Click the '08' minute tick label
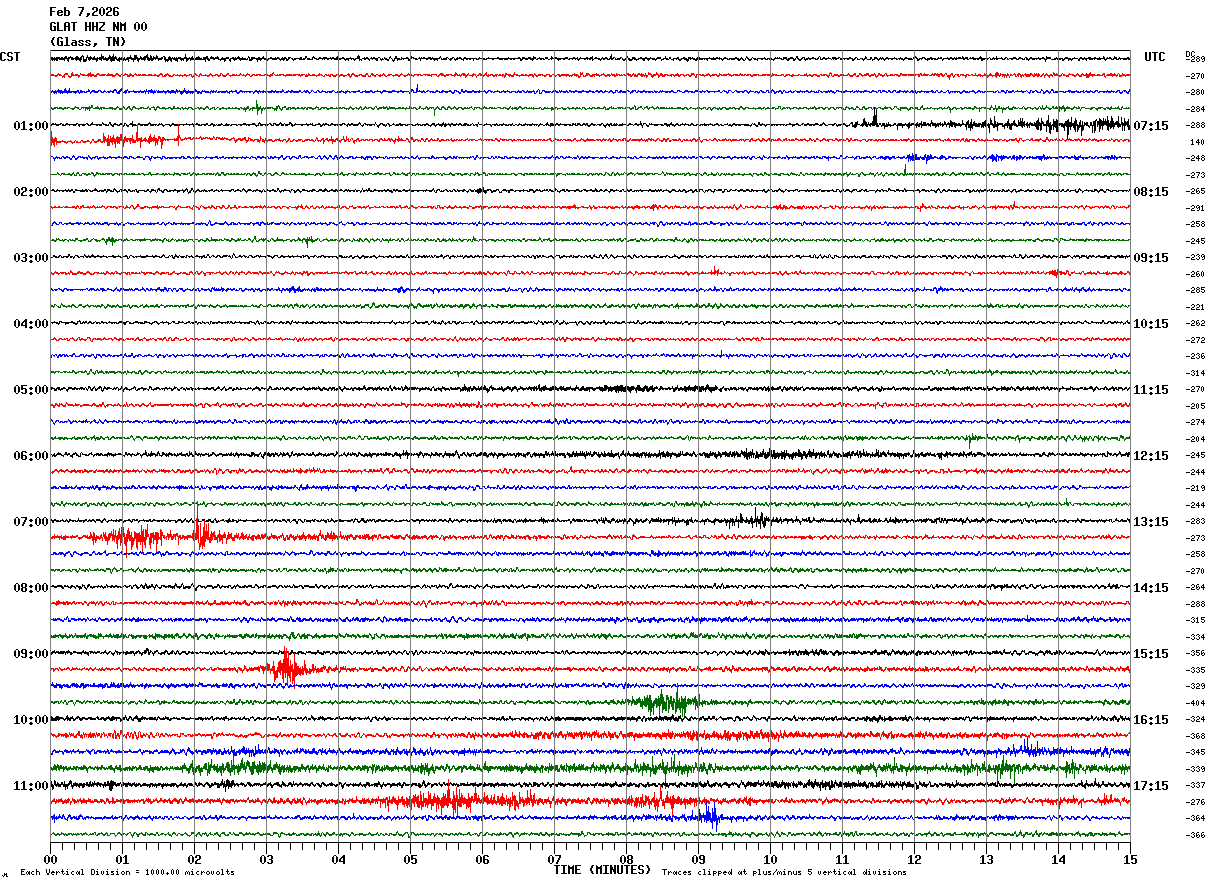This screenshot has width=1210, height=886. 626,859
